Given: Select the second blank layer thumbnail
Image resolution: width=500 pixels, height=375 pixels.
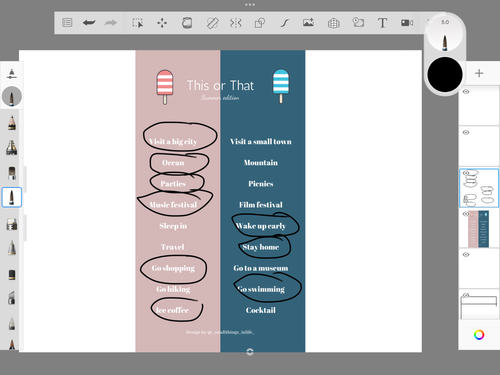Looking at the screenshot, I should tap(479, 146).
